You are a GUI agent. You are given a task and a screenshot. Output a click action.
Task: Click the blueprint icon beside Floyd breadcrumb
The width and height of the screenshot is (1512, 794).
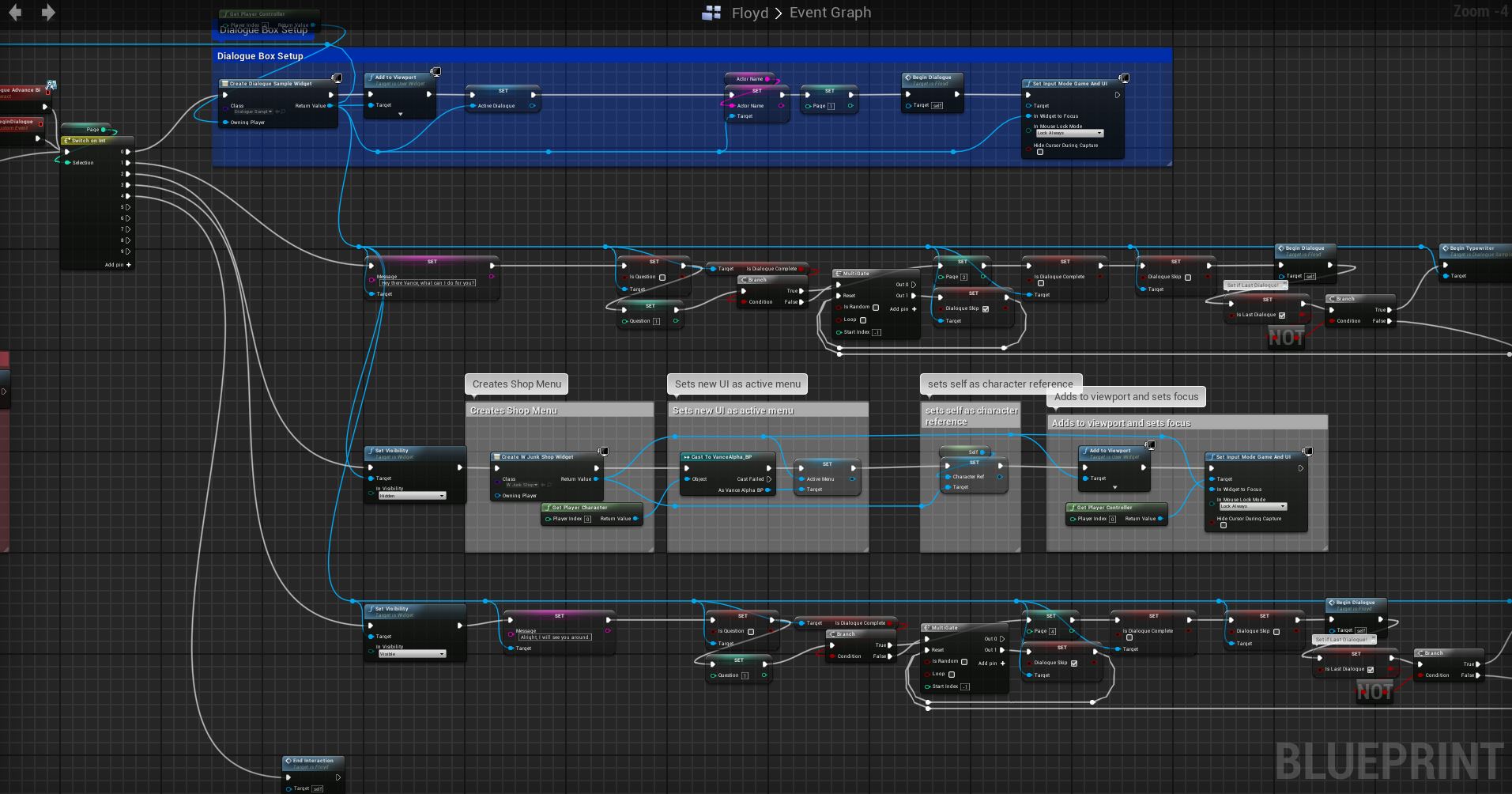click(x=711, y=13)
